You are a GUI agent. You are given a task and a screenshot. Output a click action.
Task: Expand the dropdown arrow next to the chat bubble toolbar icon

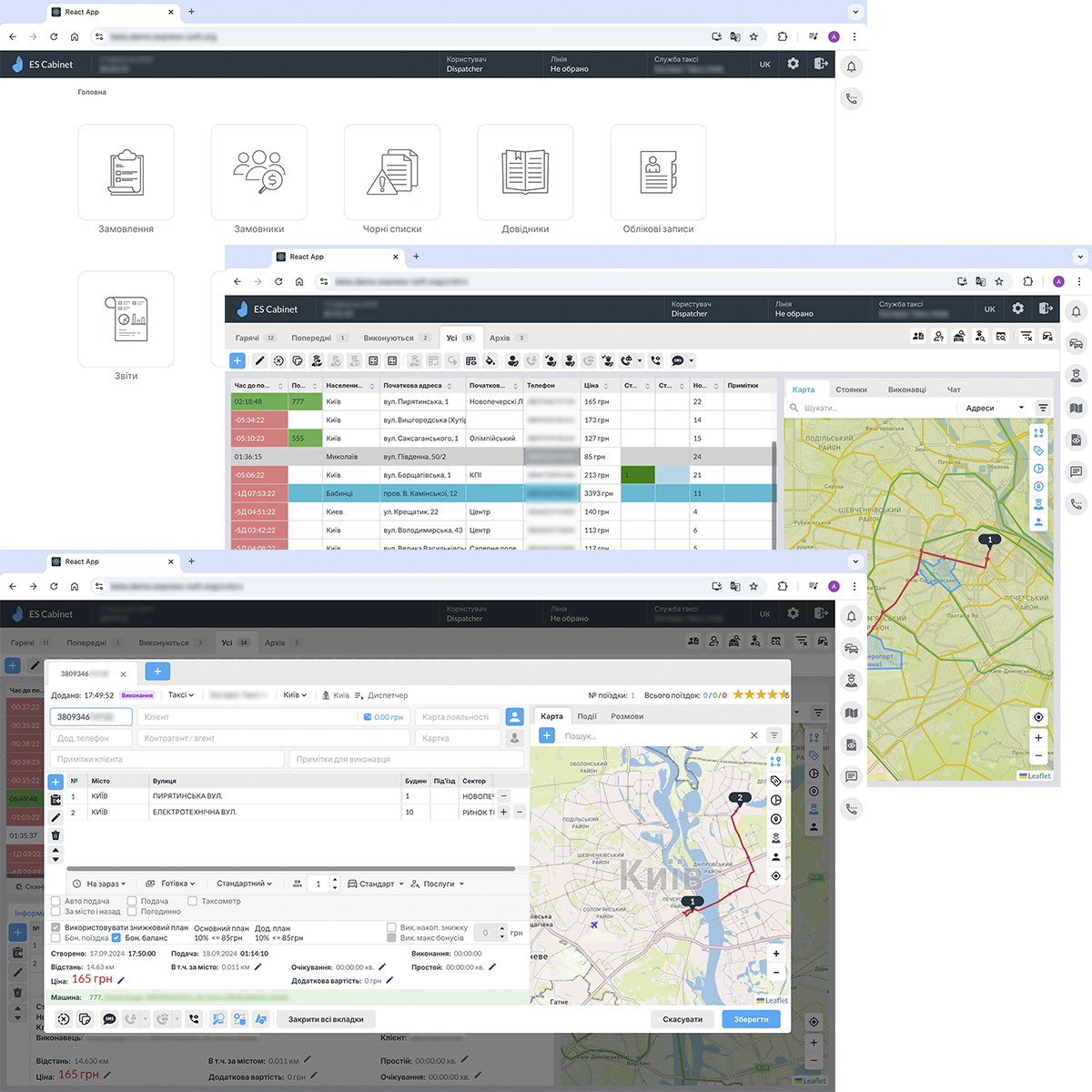(692, 360)
